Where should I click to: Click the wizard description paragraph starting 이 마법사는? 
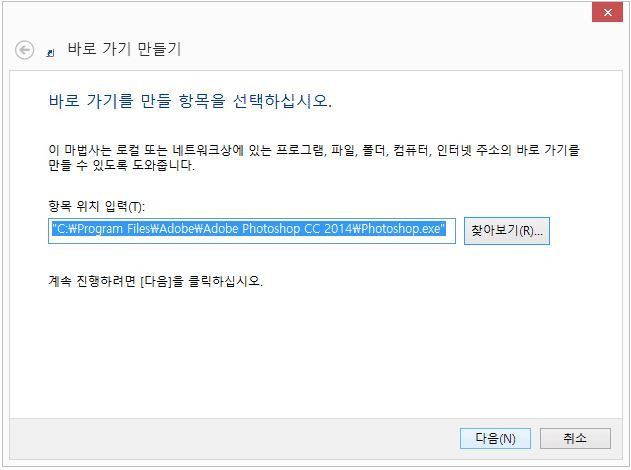click(x=314, y=158)
